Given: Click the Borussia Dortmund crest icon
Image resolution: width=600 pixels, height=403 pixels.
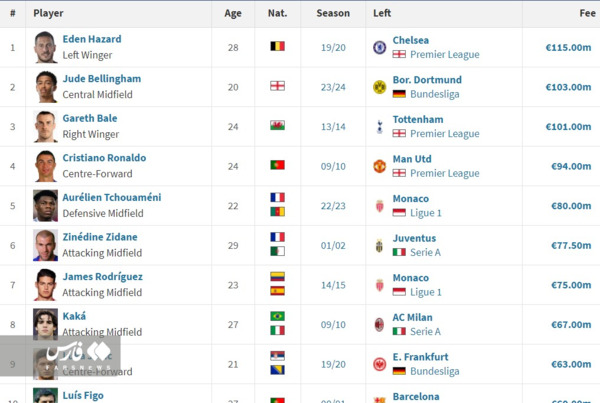Looking at the screenshot, I should click(x=379, y=87).
